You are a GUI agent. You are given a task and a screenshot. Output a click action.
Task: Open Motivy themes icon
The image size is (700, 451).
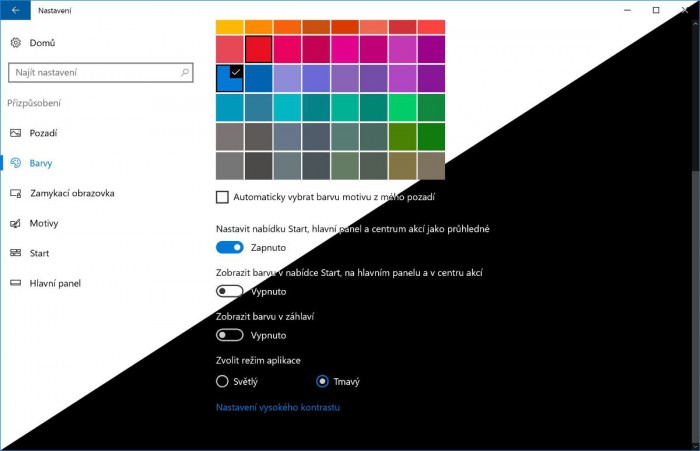point(16,223)
